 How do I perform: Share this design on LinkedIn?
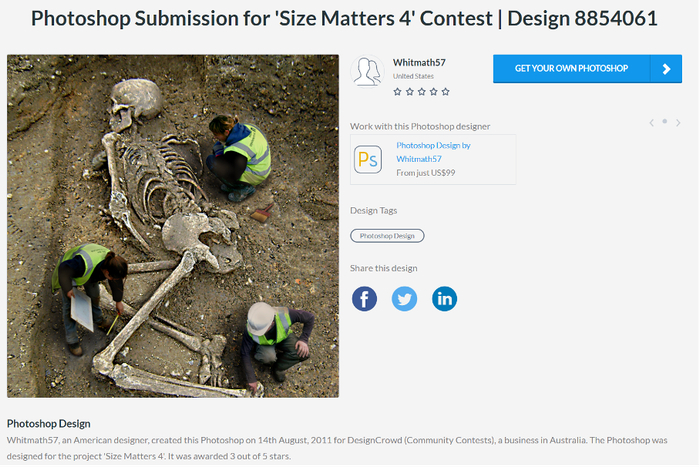click(444, 298)
